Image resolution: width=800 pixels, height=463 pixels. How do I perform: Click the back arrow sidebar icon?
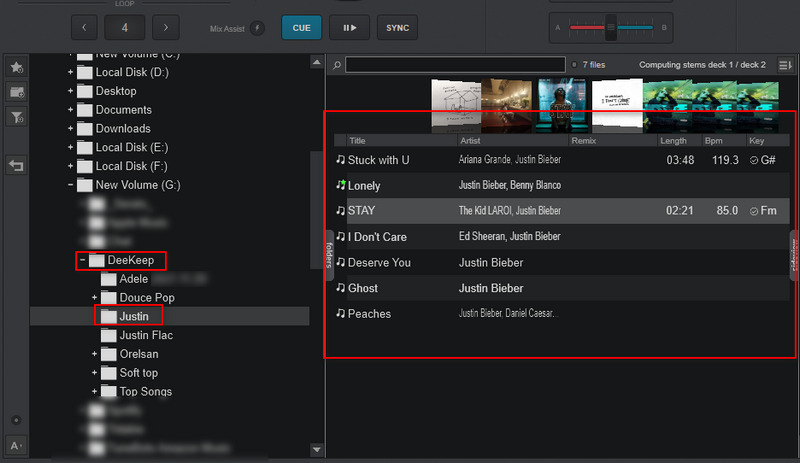pos(16,165)
